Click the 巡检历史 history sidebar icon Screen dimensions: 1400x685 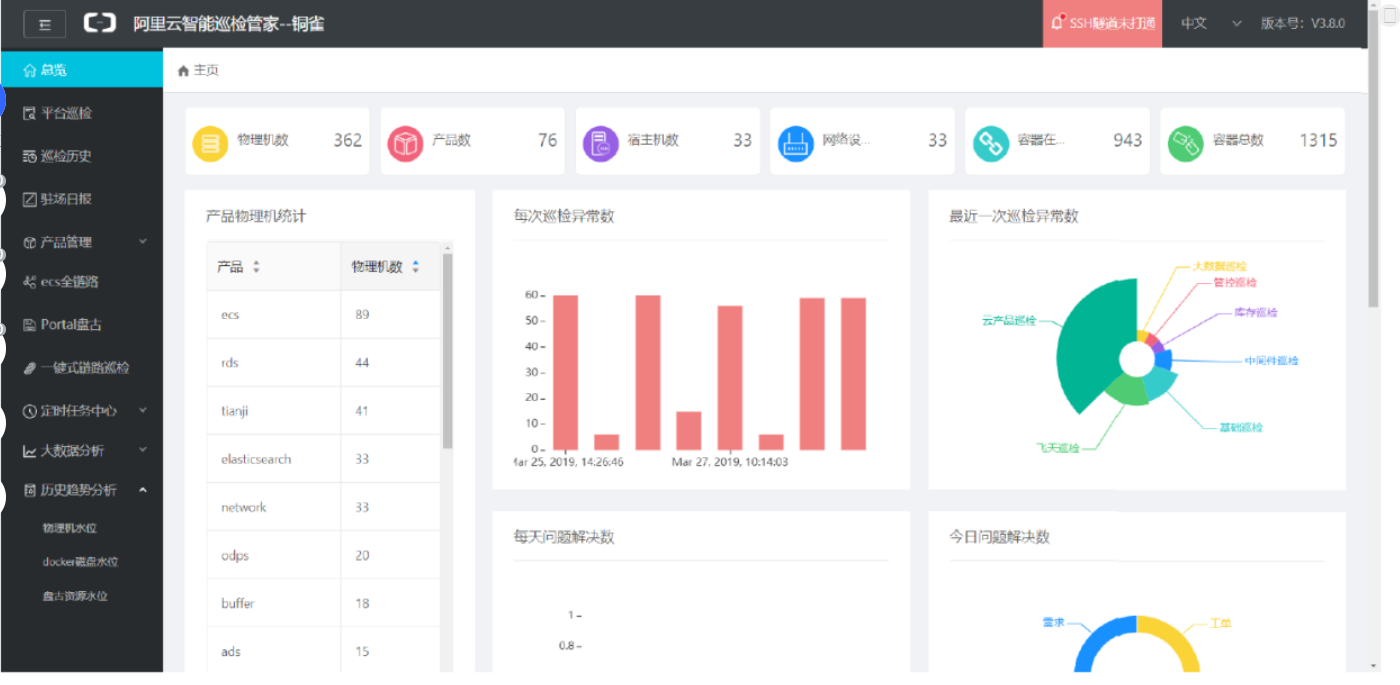(x=29, y=156)
